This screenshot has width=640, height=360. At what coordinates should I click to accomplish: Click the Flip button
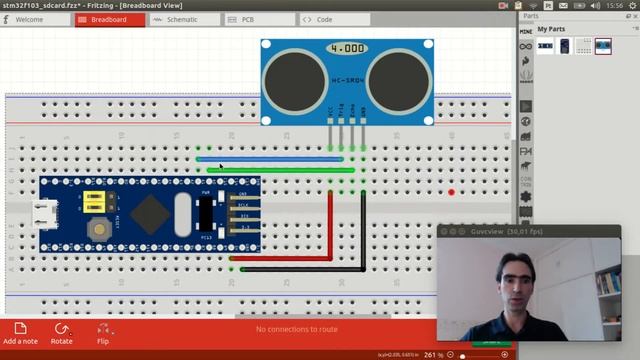[103, 333]
